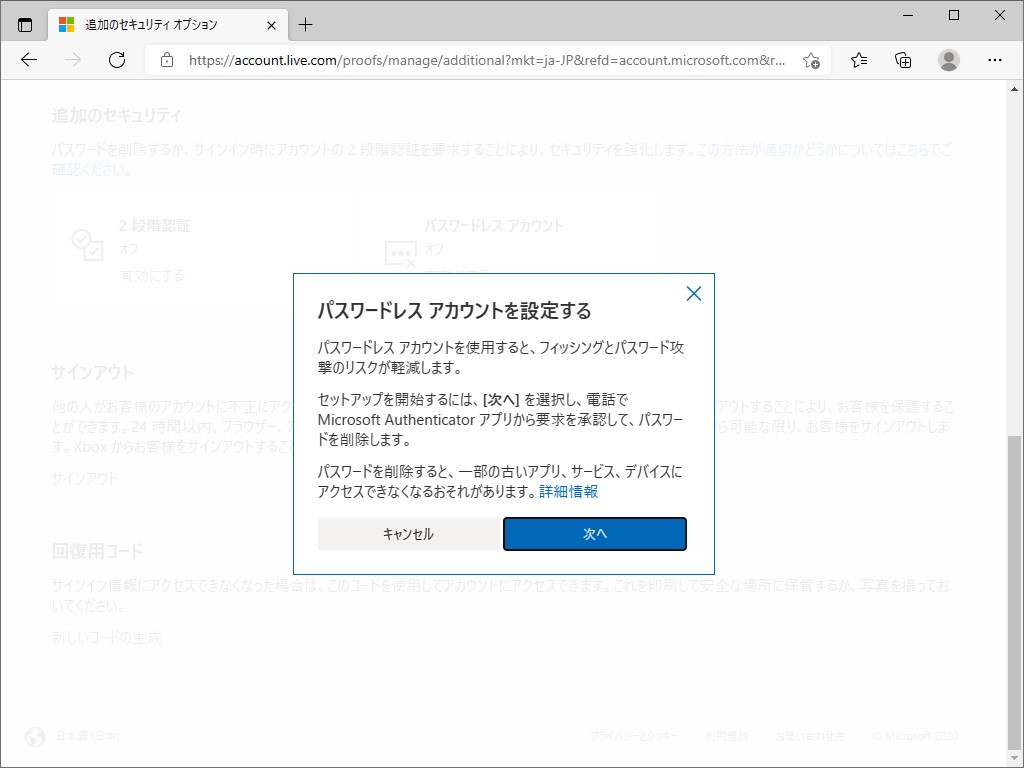This screenshot has width=1024, height=768.
Task: Close the passwordless account dialog
Action: point(694,293)
